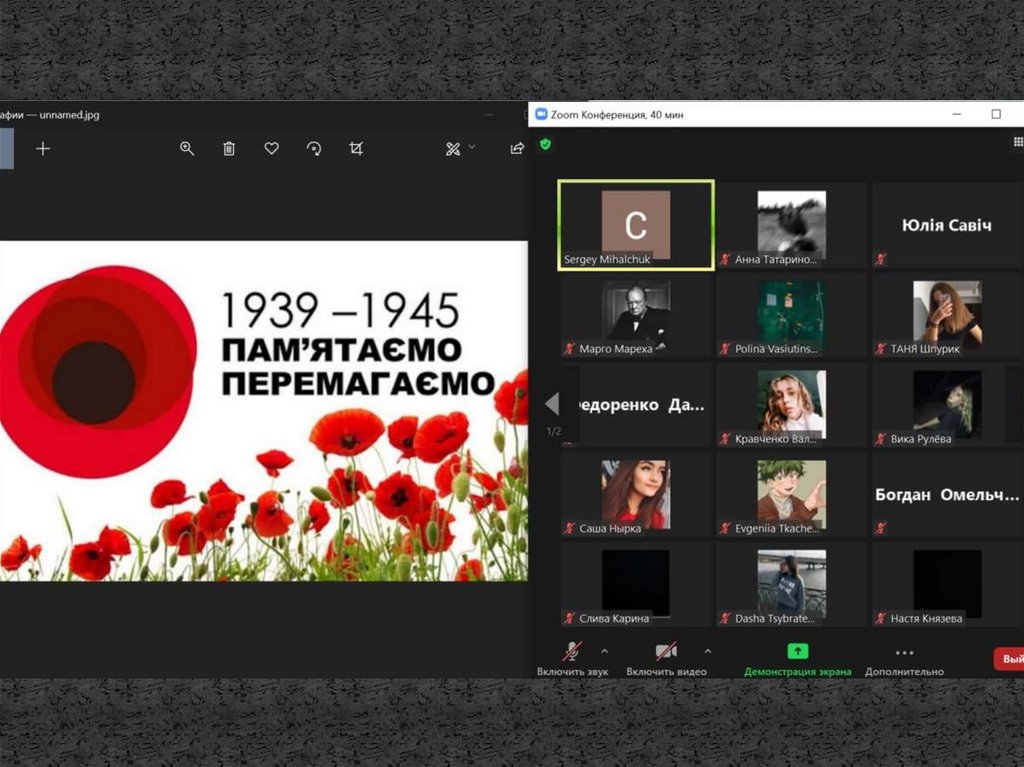Click the share icon in Photos toolbar

(x=517, y=149)
